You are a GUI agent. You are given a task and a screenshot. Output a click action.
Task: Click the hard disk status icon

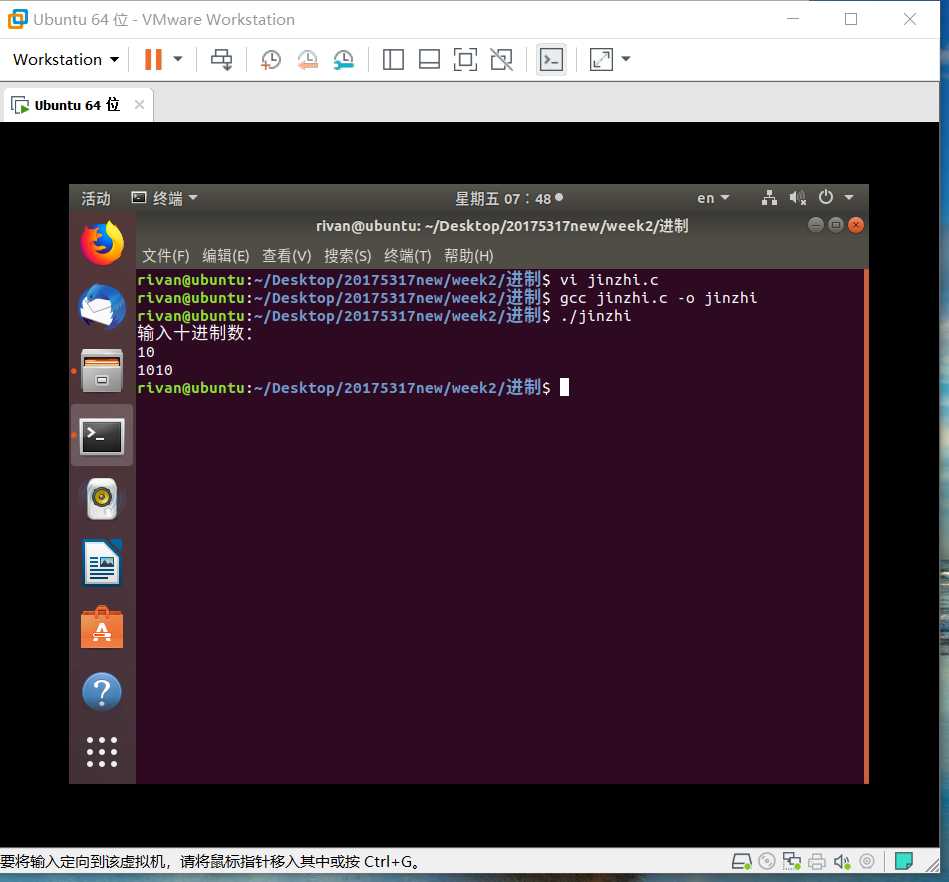(x=741, y=861)
